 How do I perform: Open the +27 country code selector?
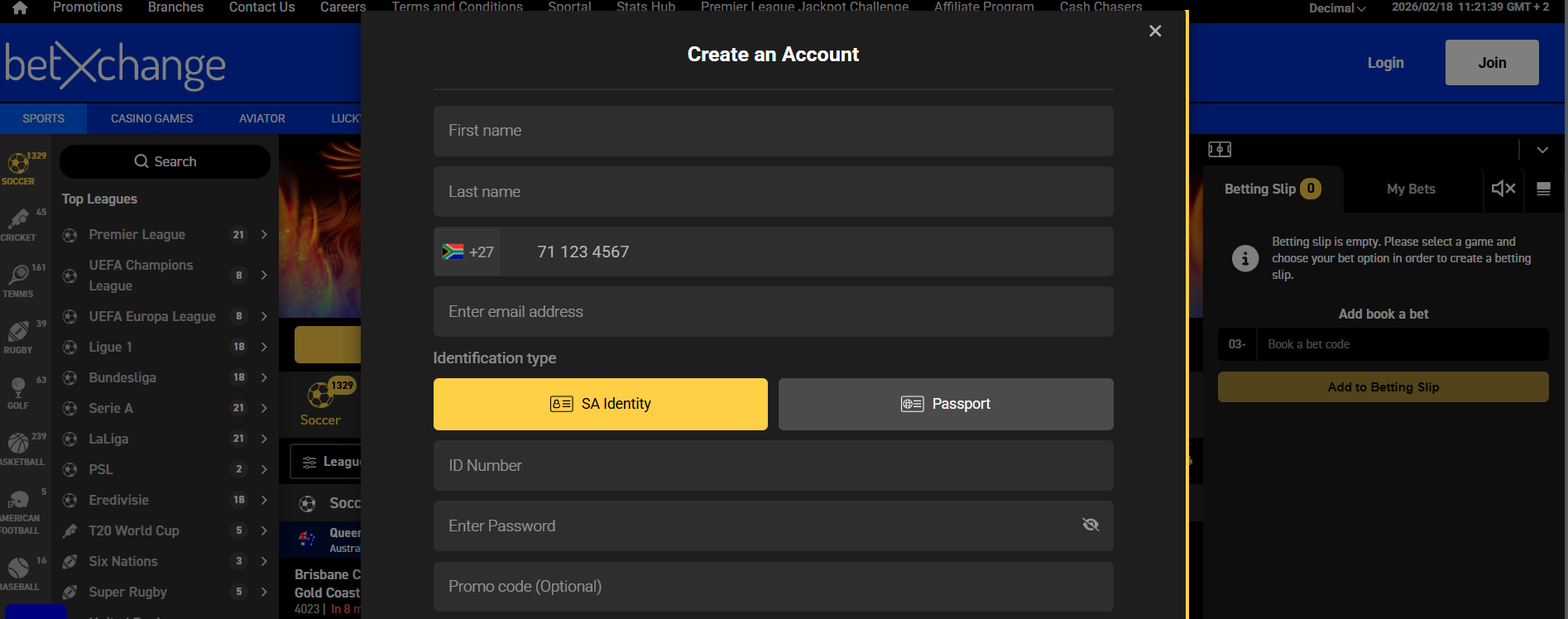[x=468, y=252]
